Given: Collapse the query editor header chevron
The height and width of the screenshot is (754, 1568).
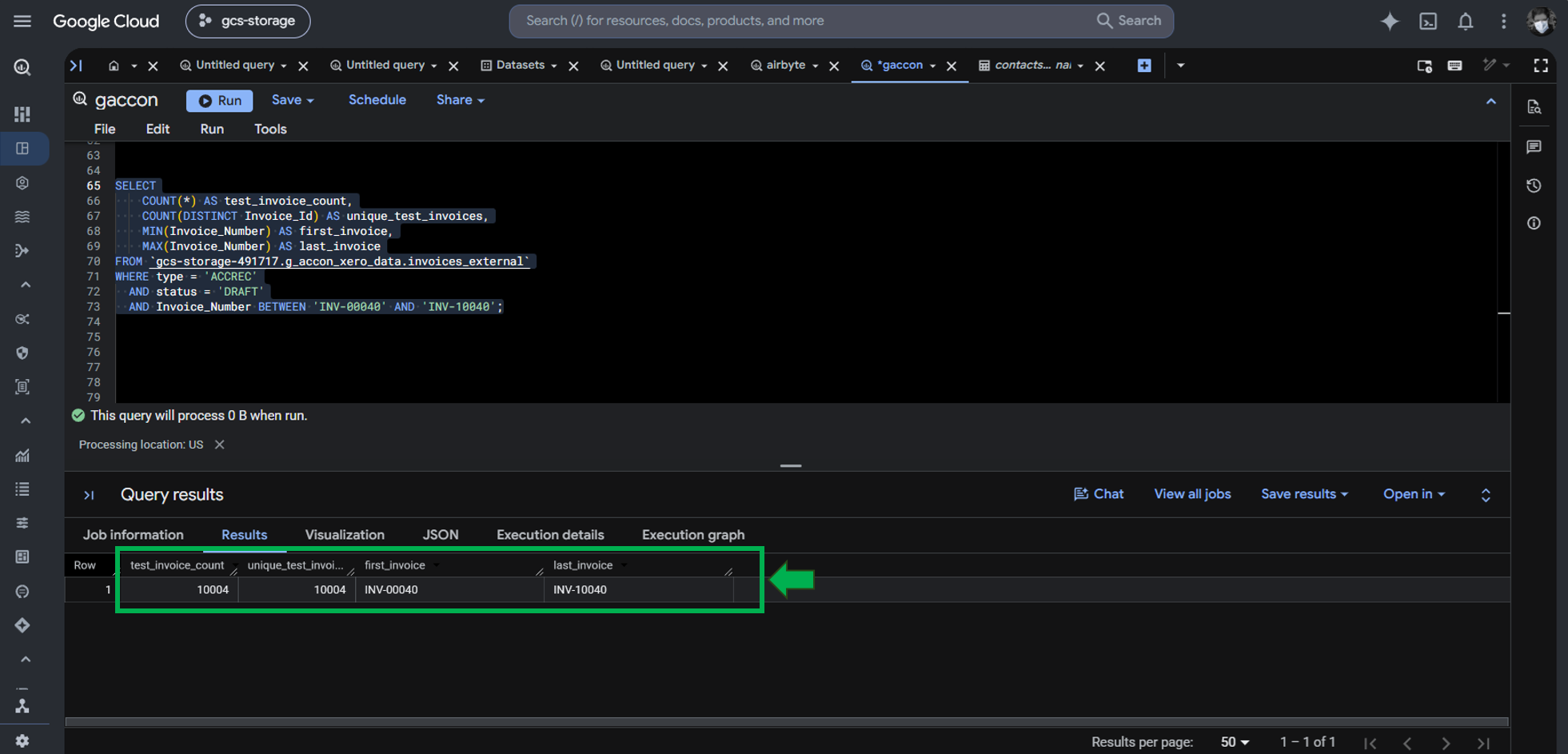Looking at the screenshot, I should 1491,102.
